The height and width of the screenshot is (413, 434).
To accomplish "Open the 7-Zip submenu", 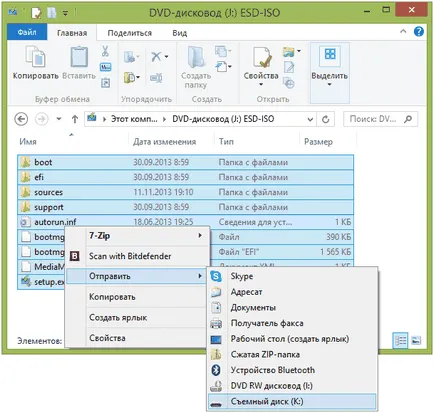I will (x=137, y=236).
